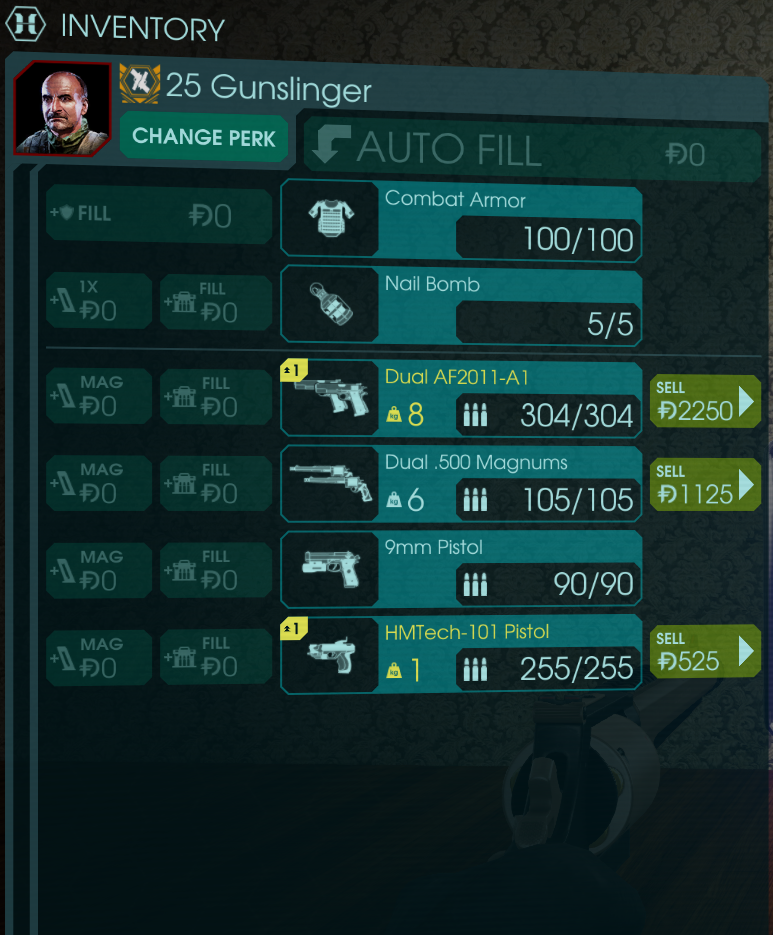Select the Dual .500 Magnums icon
Viewport: 773px width, 935px height.
(331, 482)
